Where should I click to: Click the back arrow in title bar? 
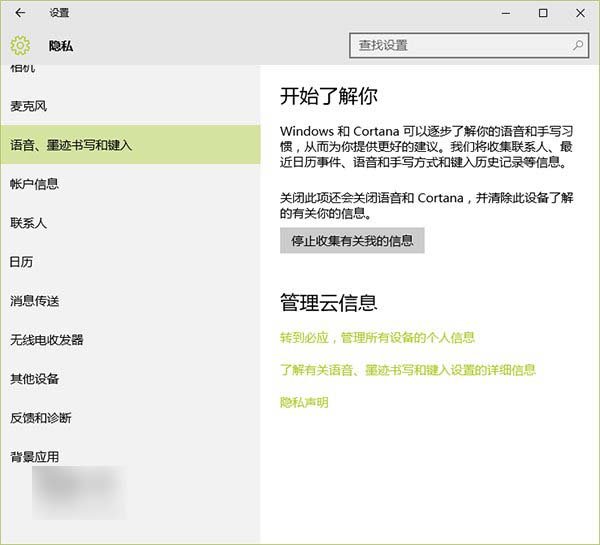click(x=20, y=13)
